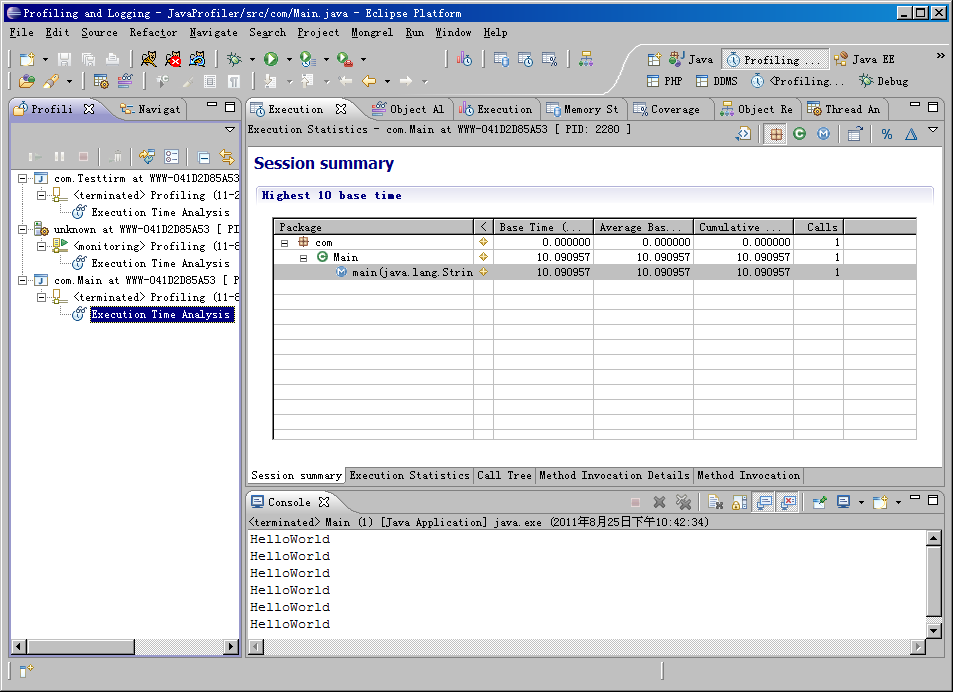Click the Debug bug icon in toolbar

(234, 59)
